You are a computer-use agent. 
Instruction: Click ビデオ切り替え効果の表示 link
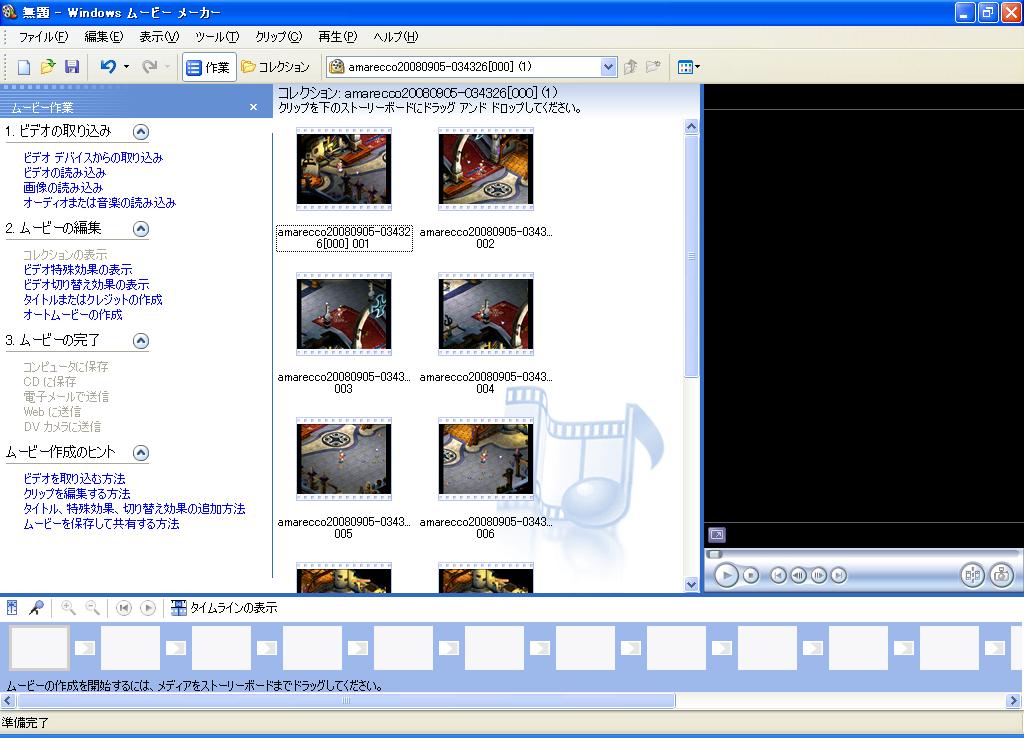pyautogui.click(x=86, y=284)
